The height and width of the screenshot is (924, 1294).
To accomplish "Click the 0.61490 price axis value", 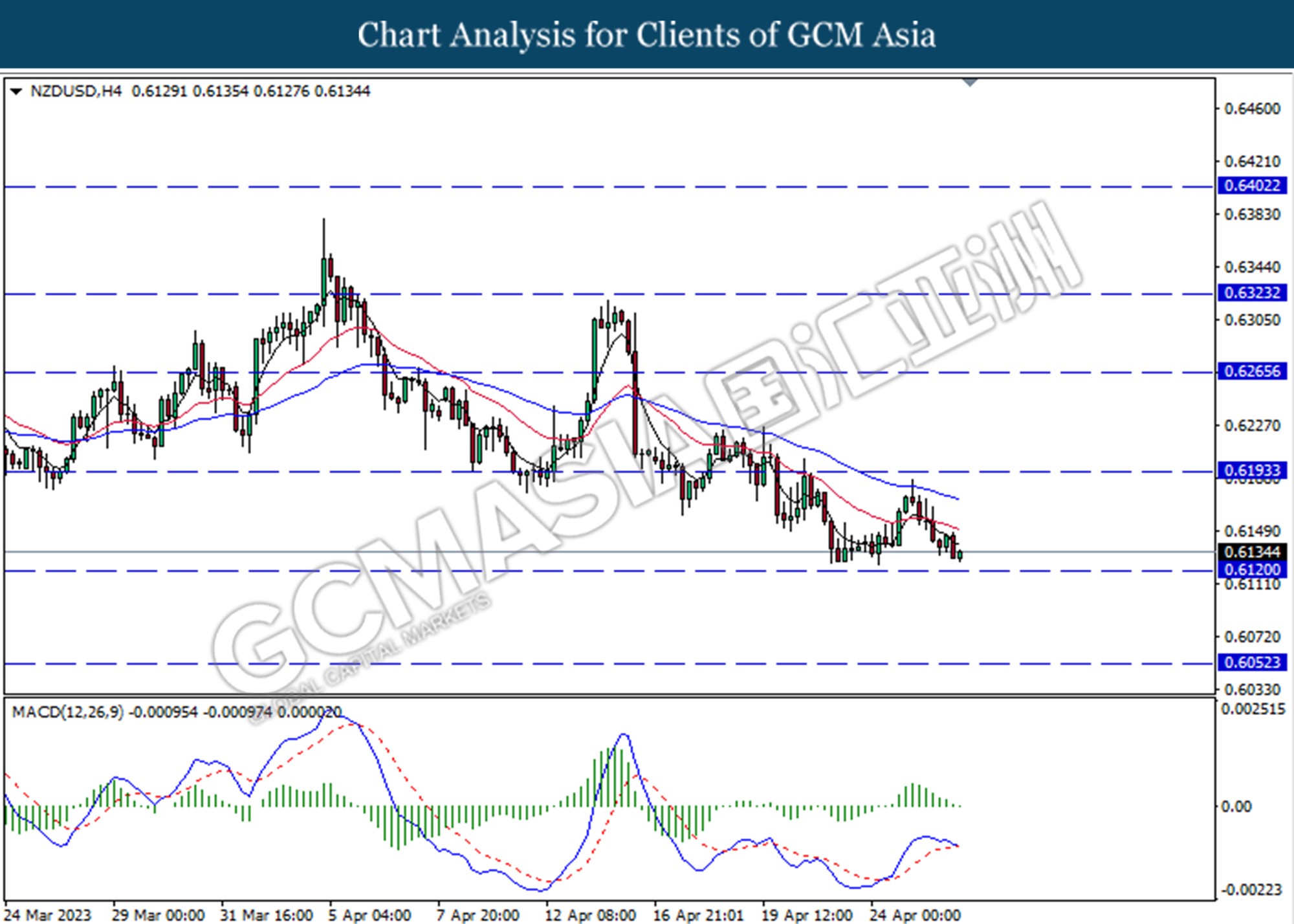I will click(1253, 531).
